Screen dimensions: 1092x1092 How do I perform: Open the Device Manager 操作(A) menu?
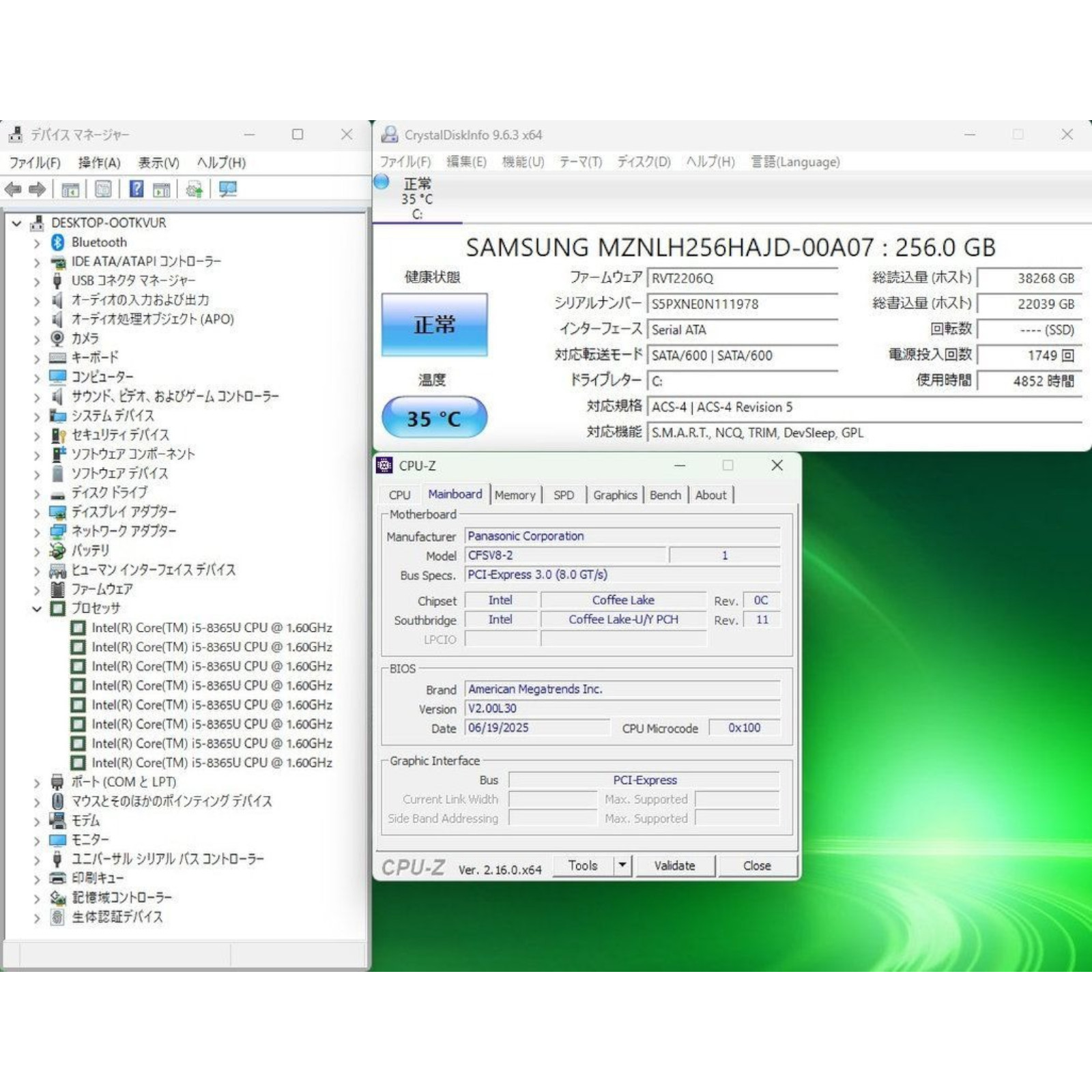pos(100,162)
